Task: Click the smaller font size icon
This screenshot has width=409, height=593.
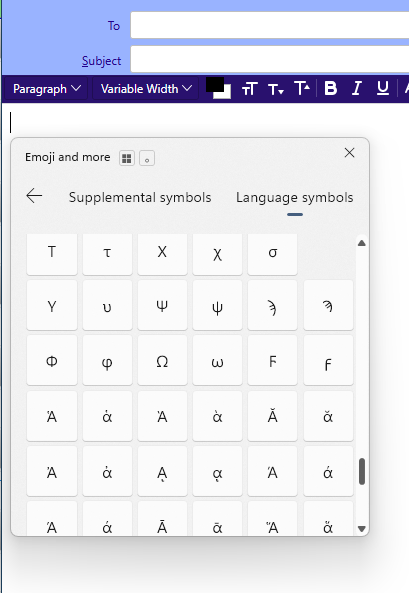Action: coord(275,89)
